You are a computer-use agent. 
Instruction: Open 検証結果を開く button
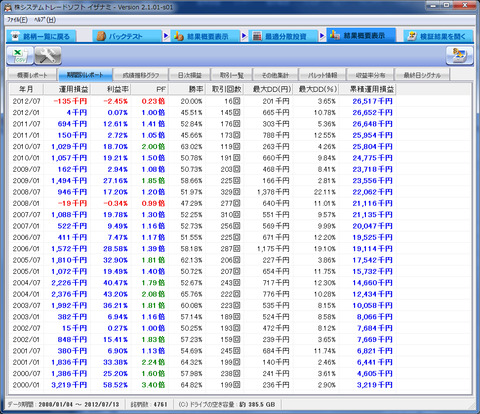pos(438,36)
